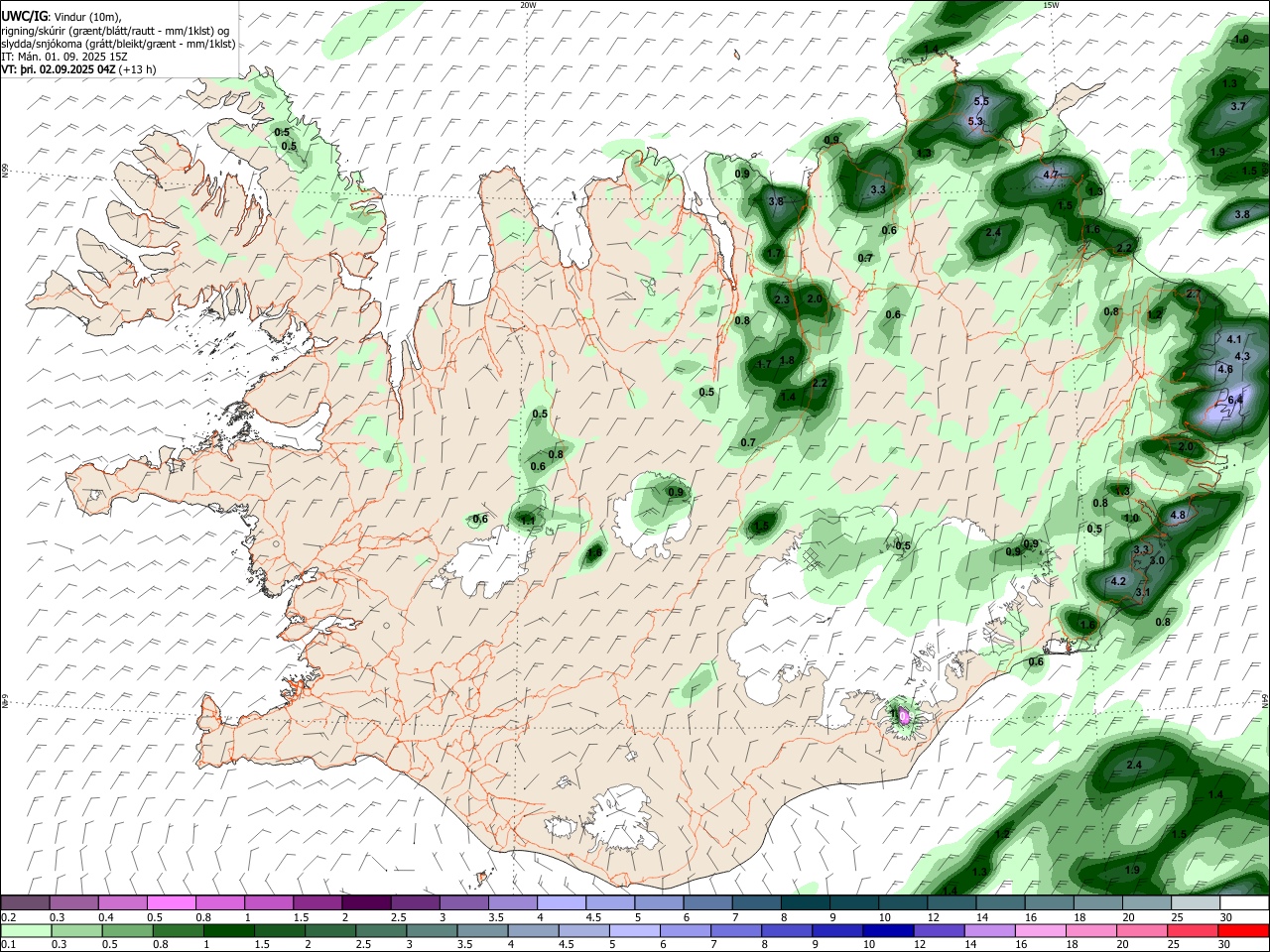Pick the darkest purple 2 swatch in upper legend
This screenshot has height=952, width=1270.
pyautogui.click(x=365, y=903)
